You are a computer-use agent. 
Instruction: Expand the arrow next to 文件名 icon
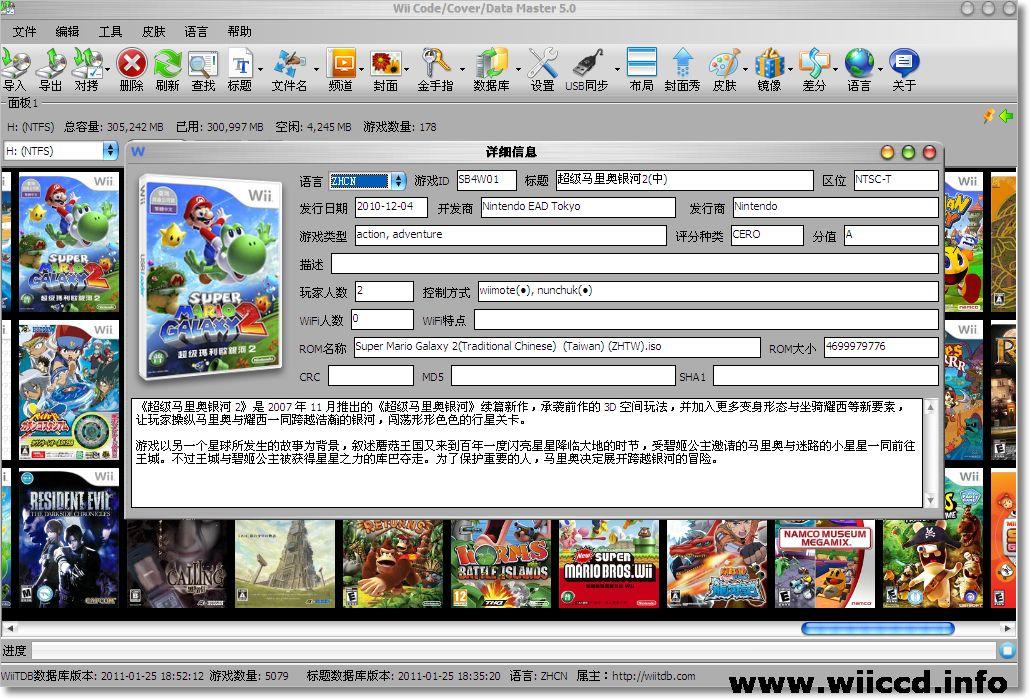(316, 69)
